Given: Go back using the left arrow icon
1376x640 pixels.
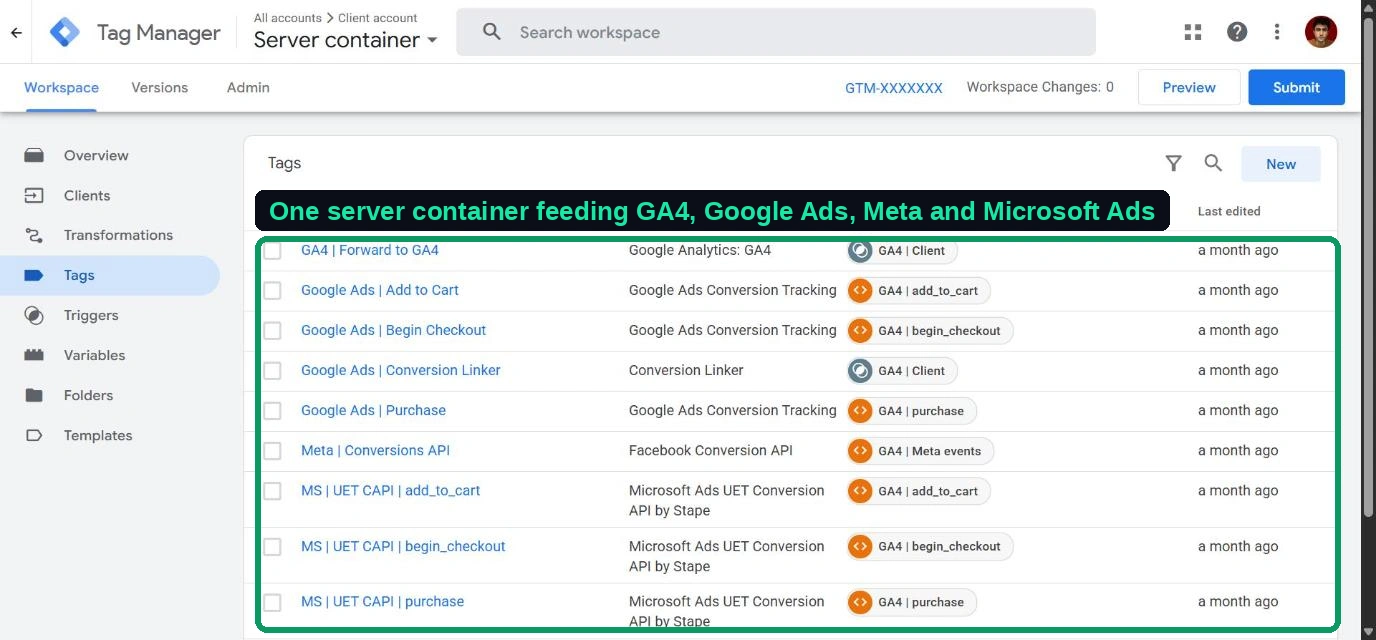Looking at the screenshot, I should 16,32.
